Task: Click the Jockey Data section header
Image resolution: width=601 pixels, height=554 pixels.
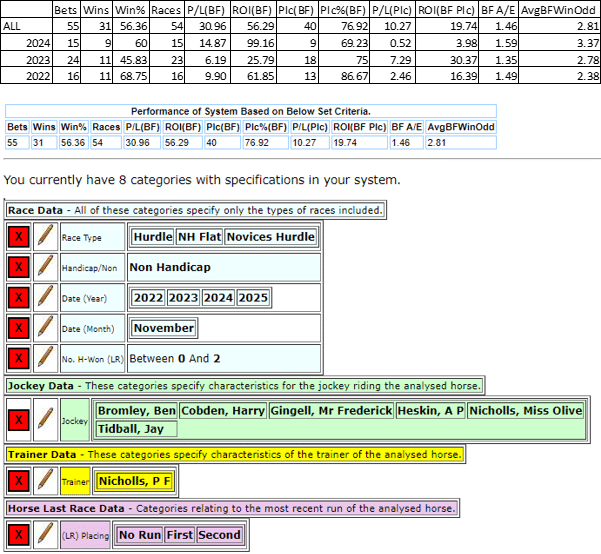Action: click(245, 386)
